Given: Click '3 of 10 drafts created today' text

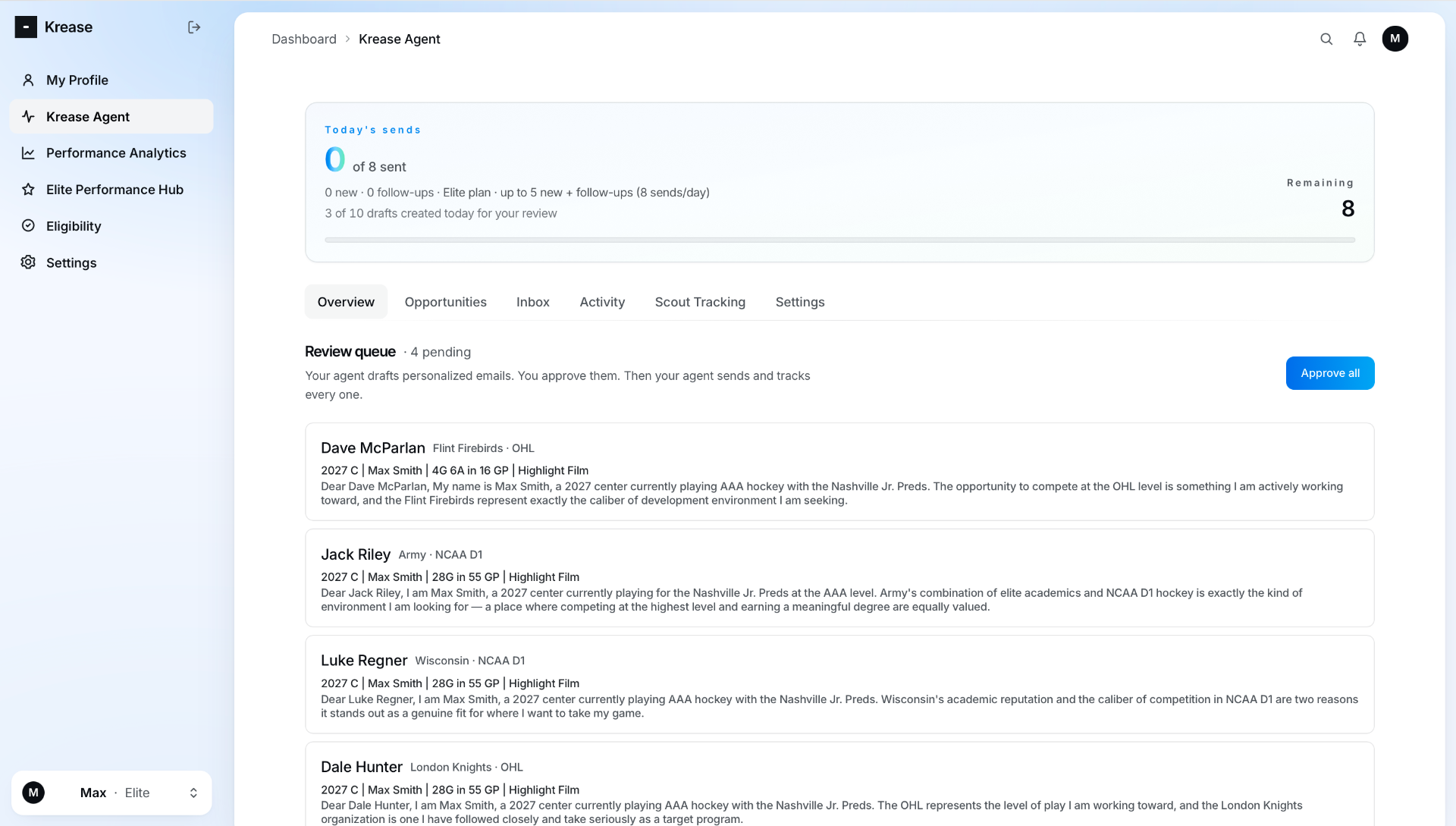Looking at the screenshot, I should pyautogui.click(x=441, y=213).
